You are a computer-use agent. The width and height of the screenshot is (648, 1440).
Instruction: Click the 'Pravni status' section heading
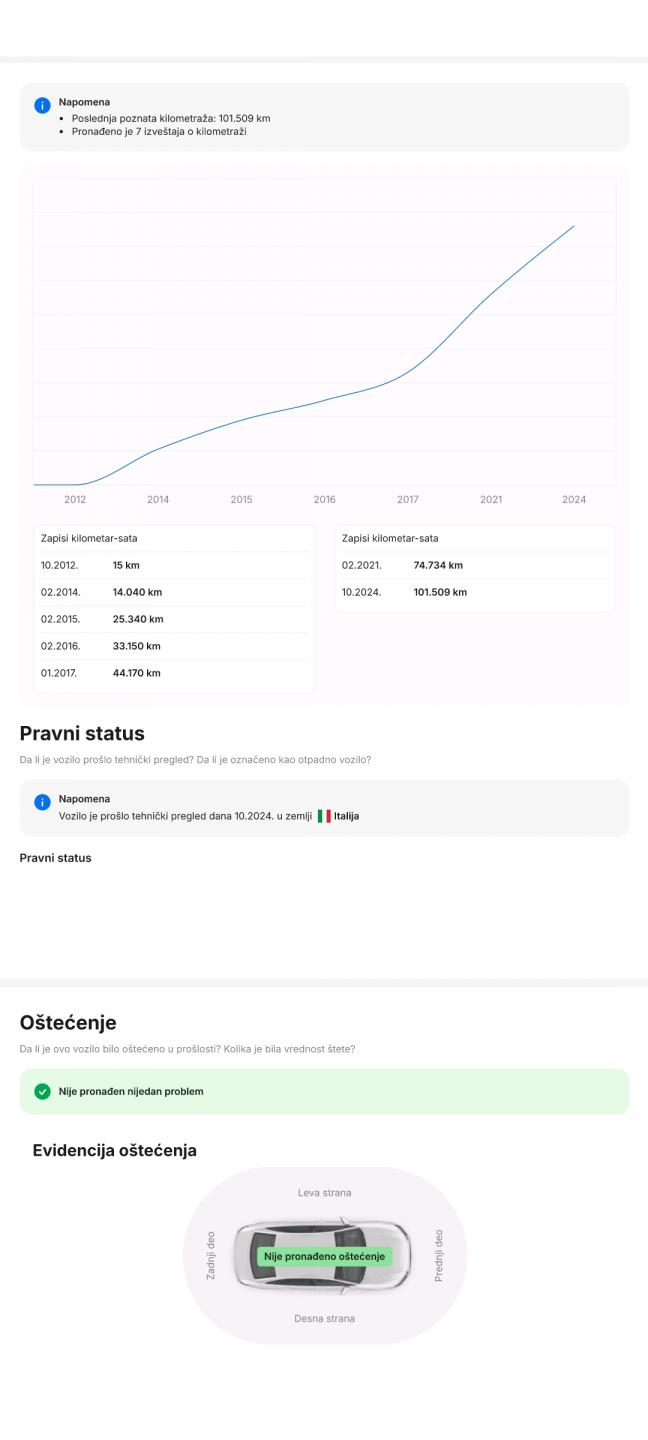[x=82, y=734]
